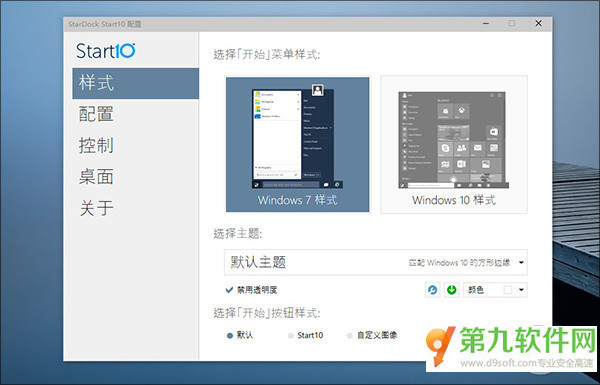
Task: Select the Start10 button style radio
Action: [x=305, y=335]
